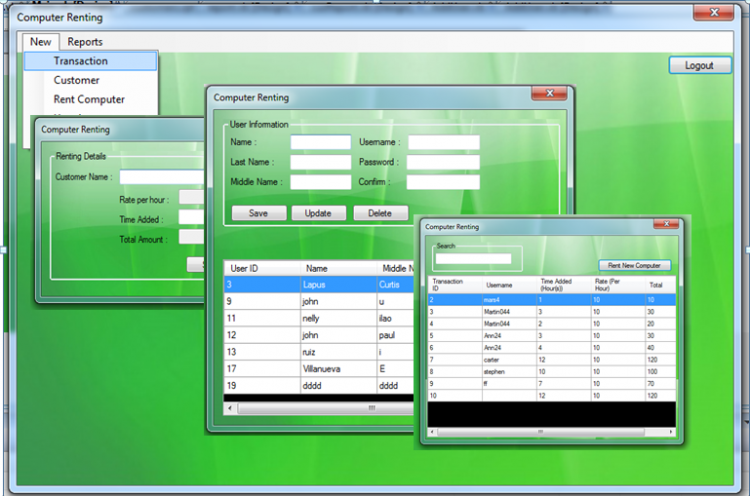Viewport: 750px width, 496px height.
Task: Click into the Password text box
Action: point(443,162)
